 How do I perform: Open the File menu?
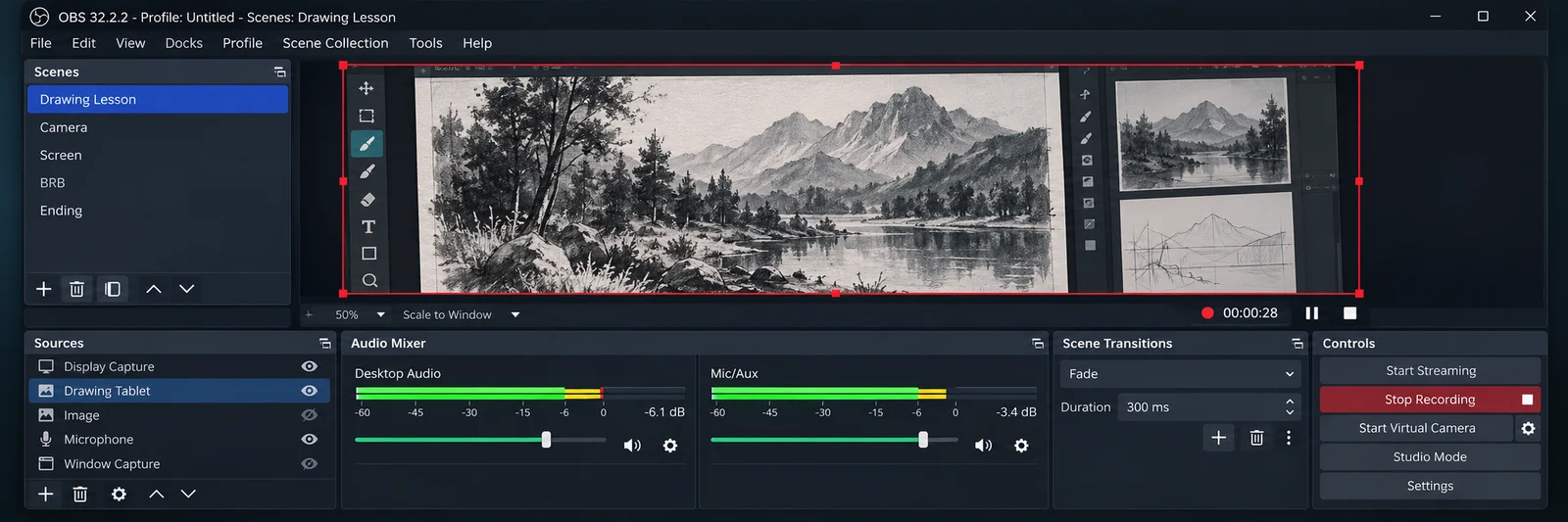(41, 43)
